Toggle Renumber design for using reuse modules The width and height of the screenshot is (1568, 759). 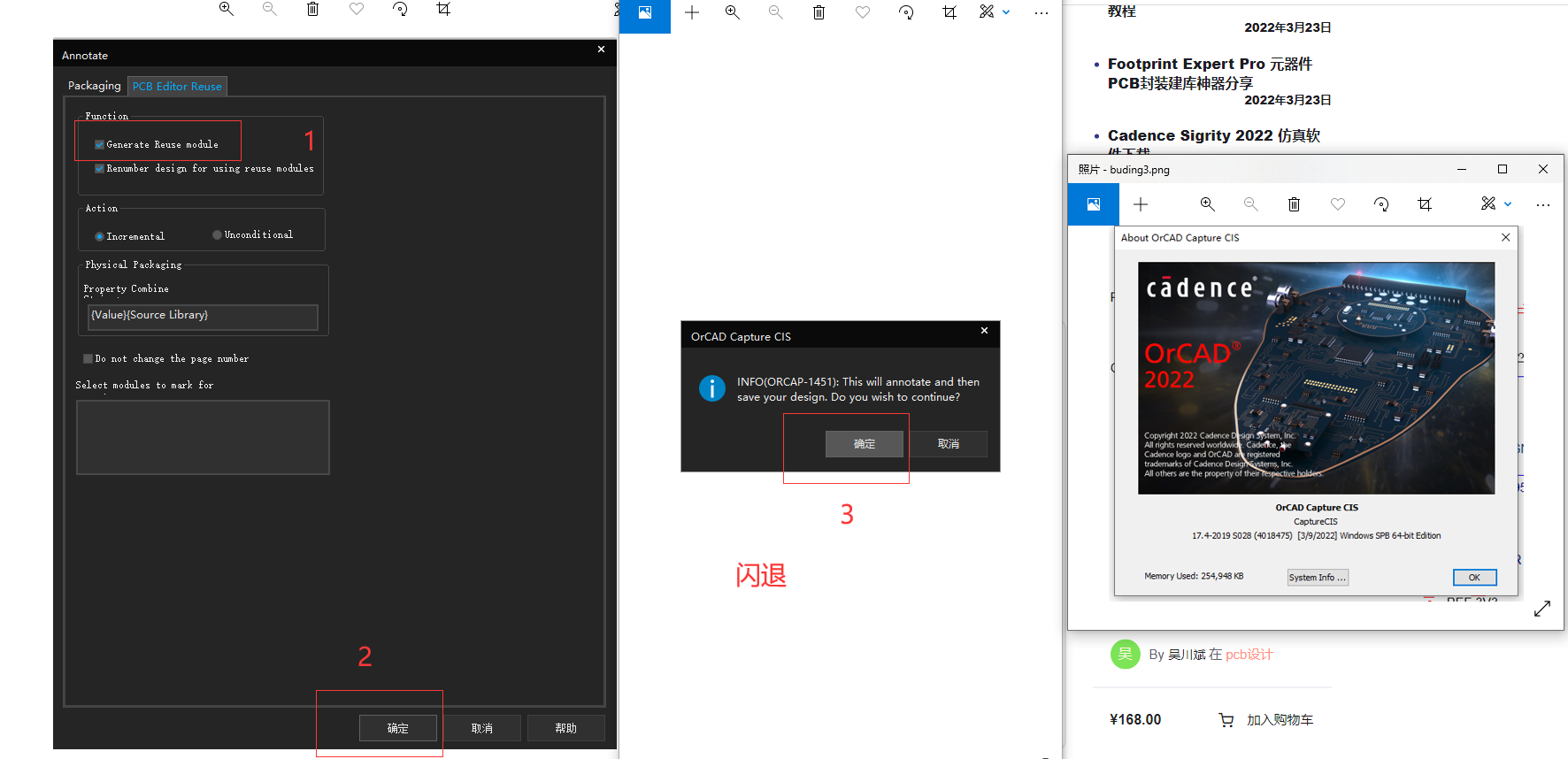tap(99, 168)
